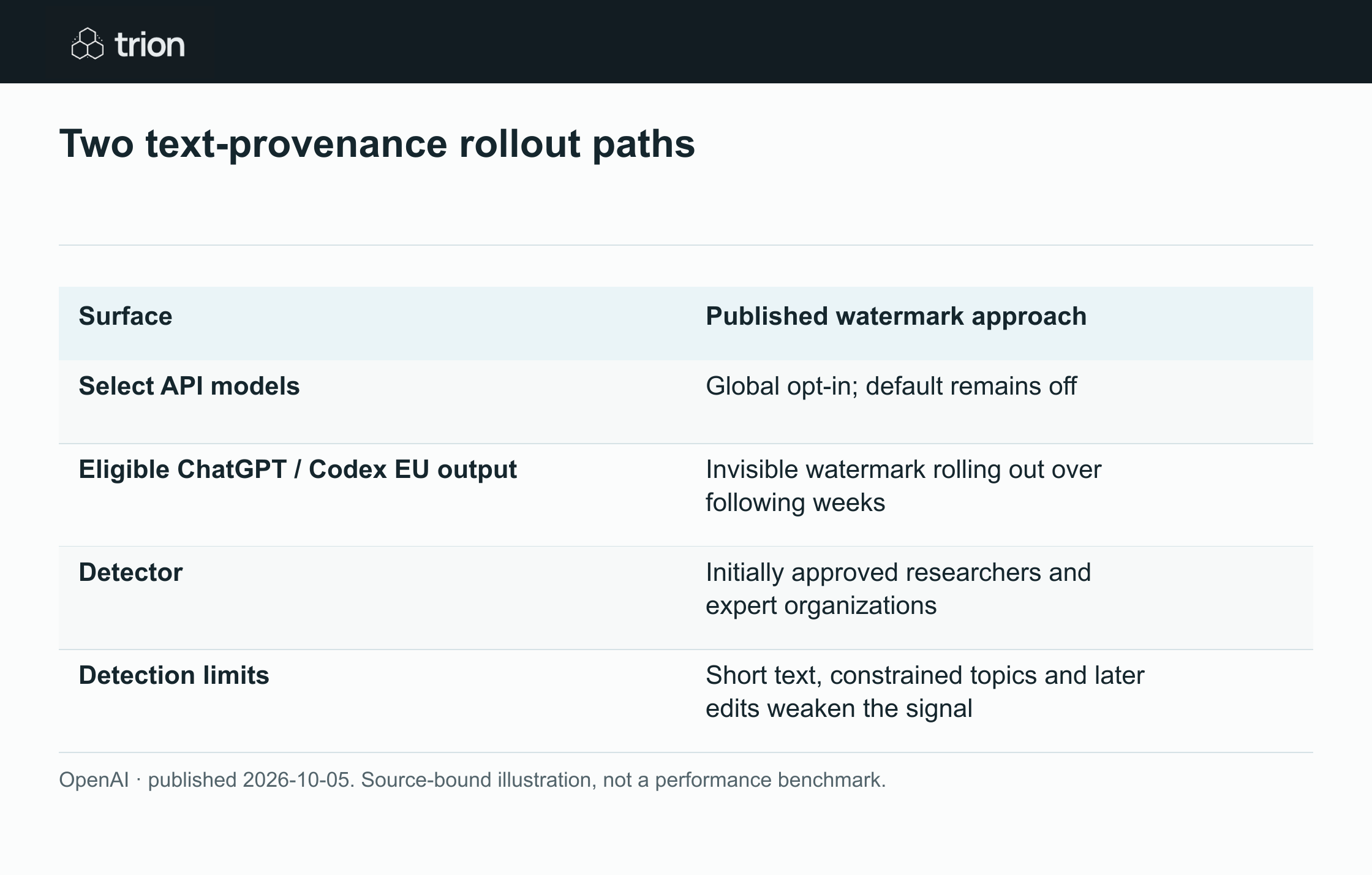The height and width of the screenshot is (875, 1372).
Task: Select the 'Detection limits' row label
Action: coord(174,675)
